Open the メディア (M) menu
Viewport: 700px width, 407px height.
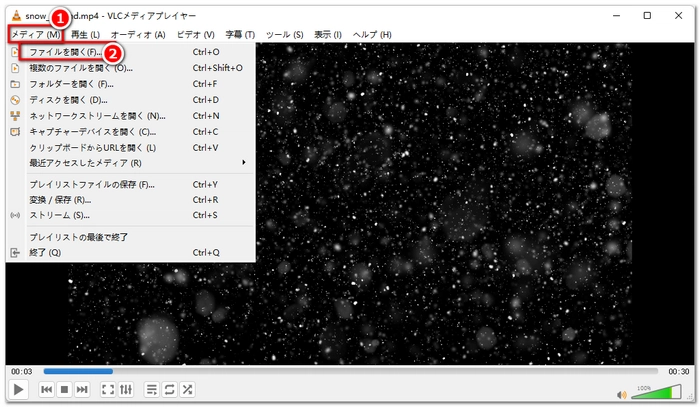click(35, 35)
